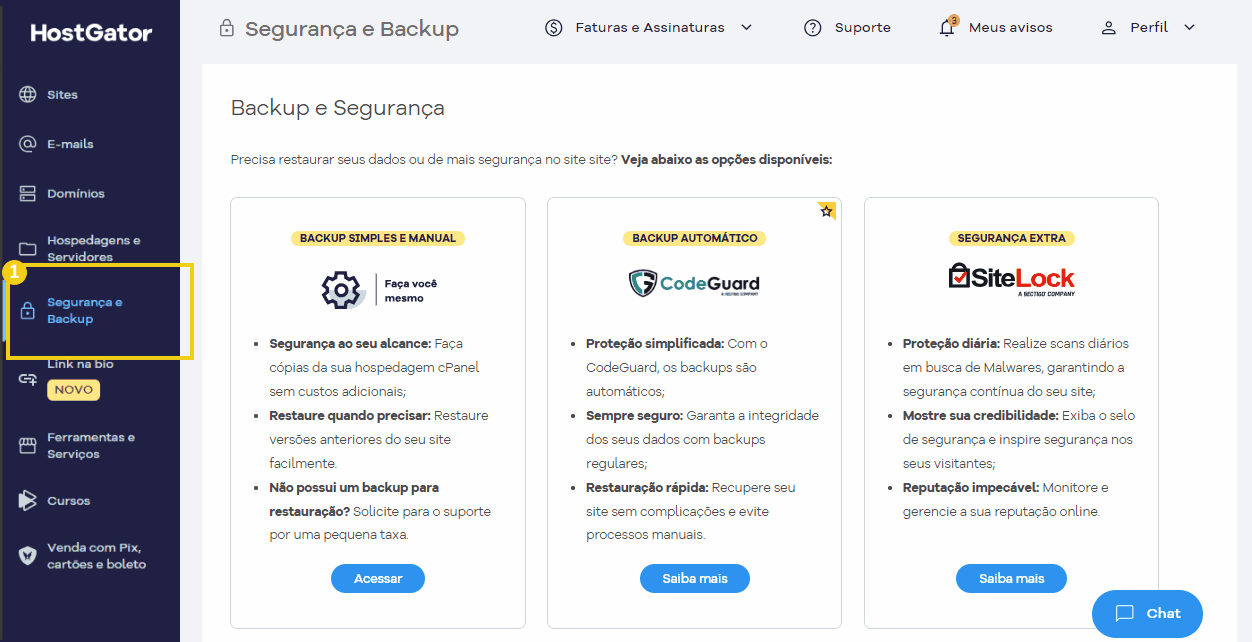This screenshot has height=642, width=1252.
Task: Click the HostGator logo
Action: 91,33
